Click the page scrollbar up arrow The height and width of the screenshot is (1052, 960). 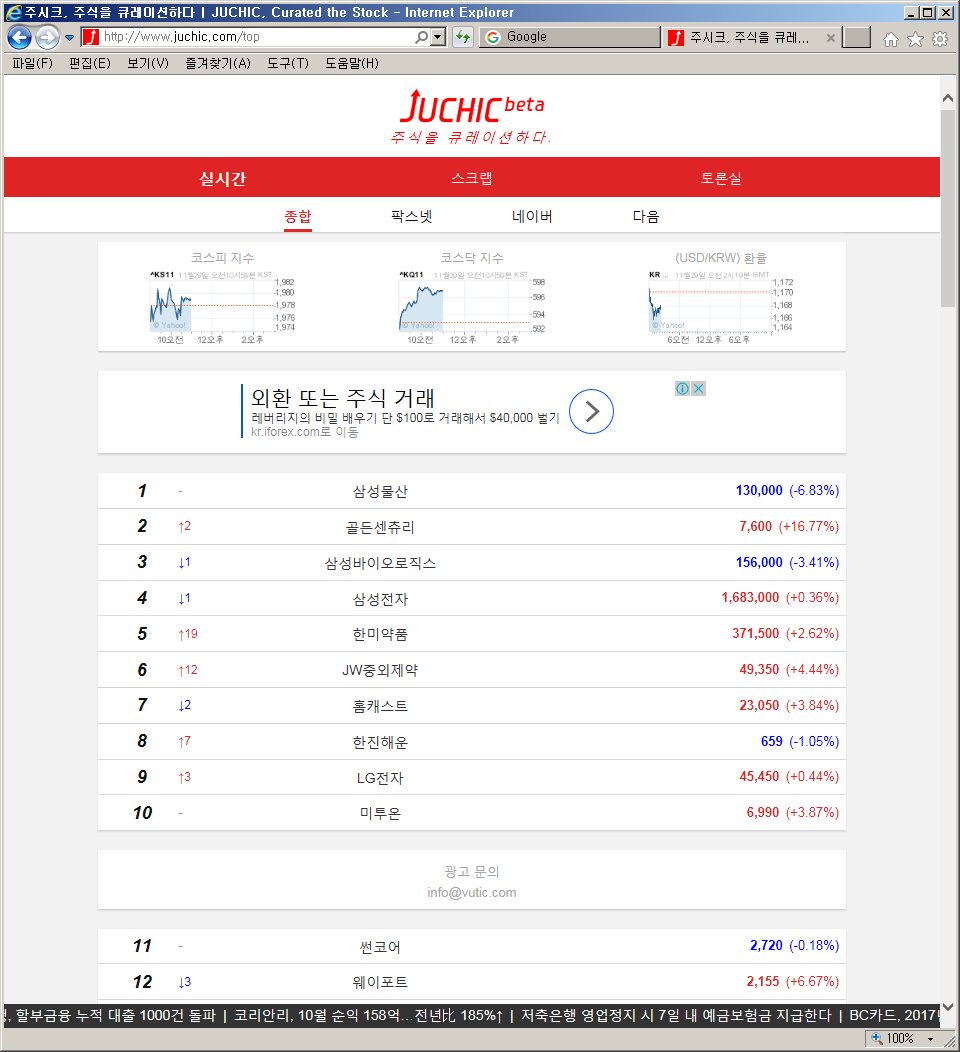pos(948,99)
